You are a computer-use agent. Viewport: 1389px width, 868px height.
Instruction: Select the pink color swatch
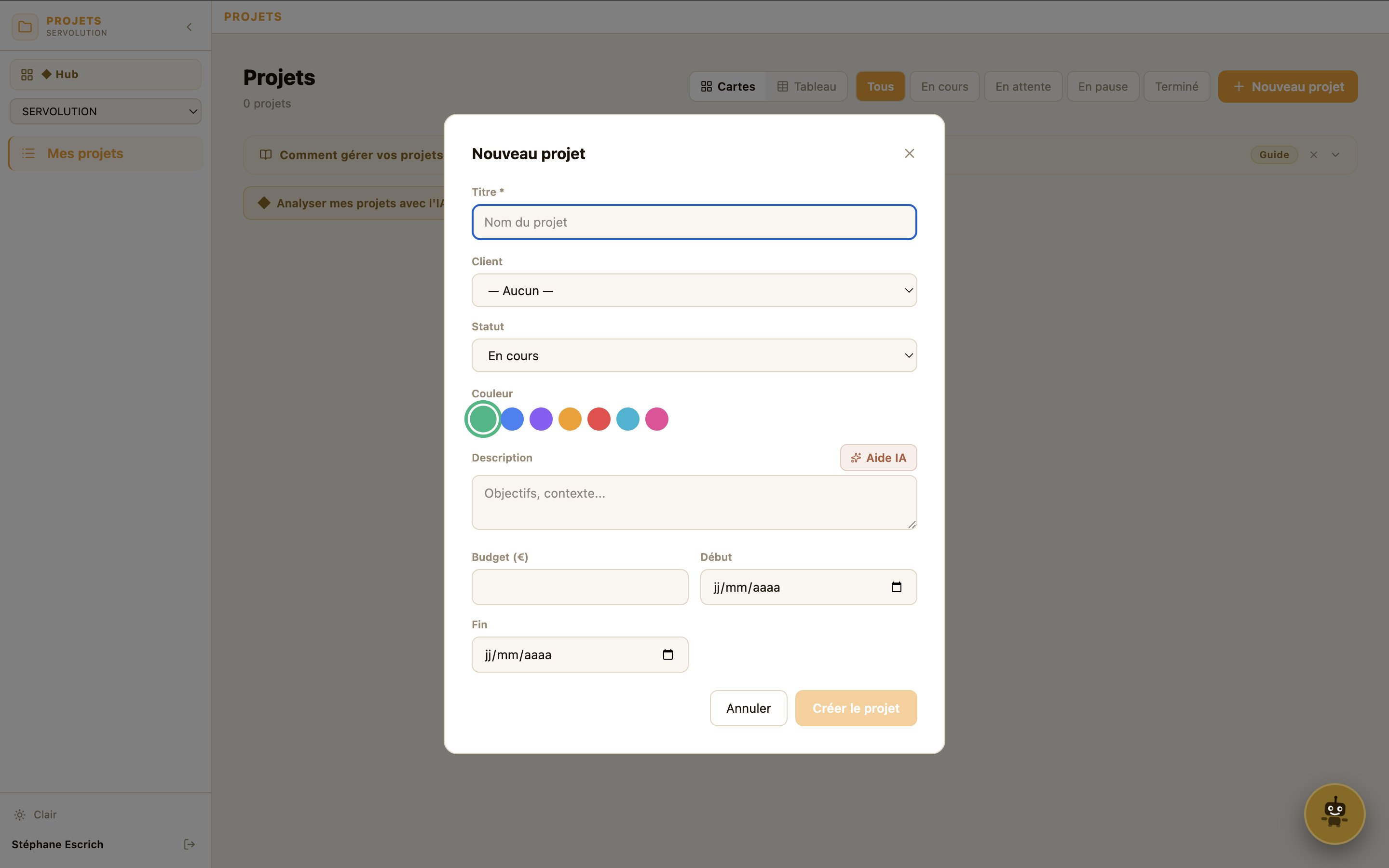click(656, 419)
